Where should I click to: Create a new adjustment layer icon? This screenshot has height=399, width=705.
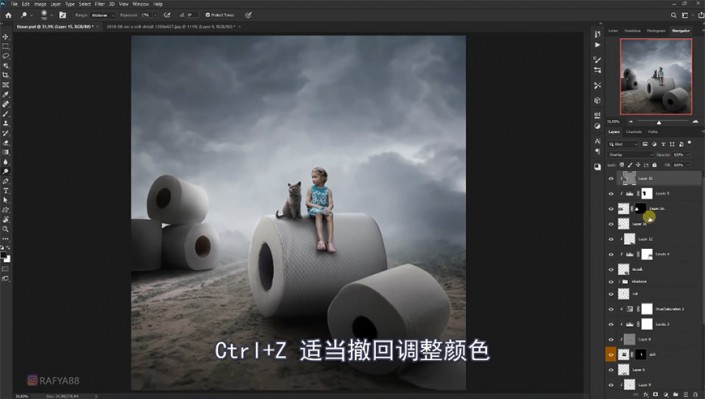(x=665, y=395)
